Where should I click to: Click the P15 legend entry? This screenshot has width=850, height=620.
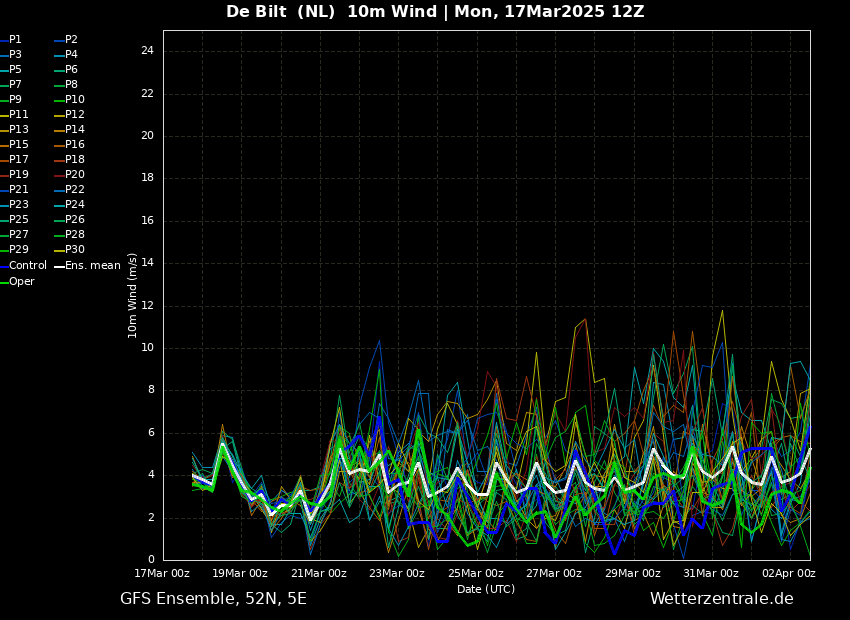pyautogui.click(x=19, y=145)
